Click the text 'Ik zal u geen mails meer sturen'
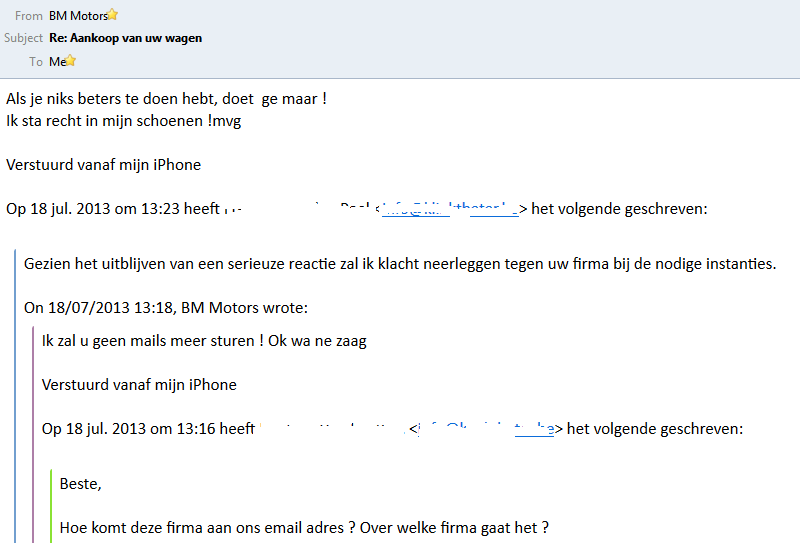800x543 pixels. pyautogui.click(x=152, y=340)
